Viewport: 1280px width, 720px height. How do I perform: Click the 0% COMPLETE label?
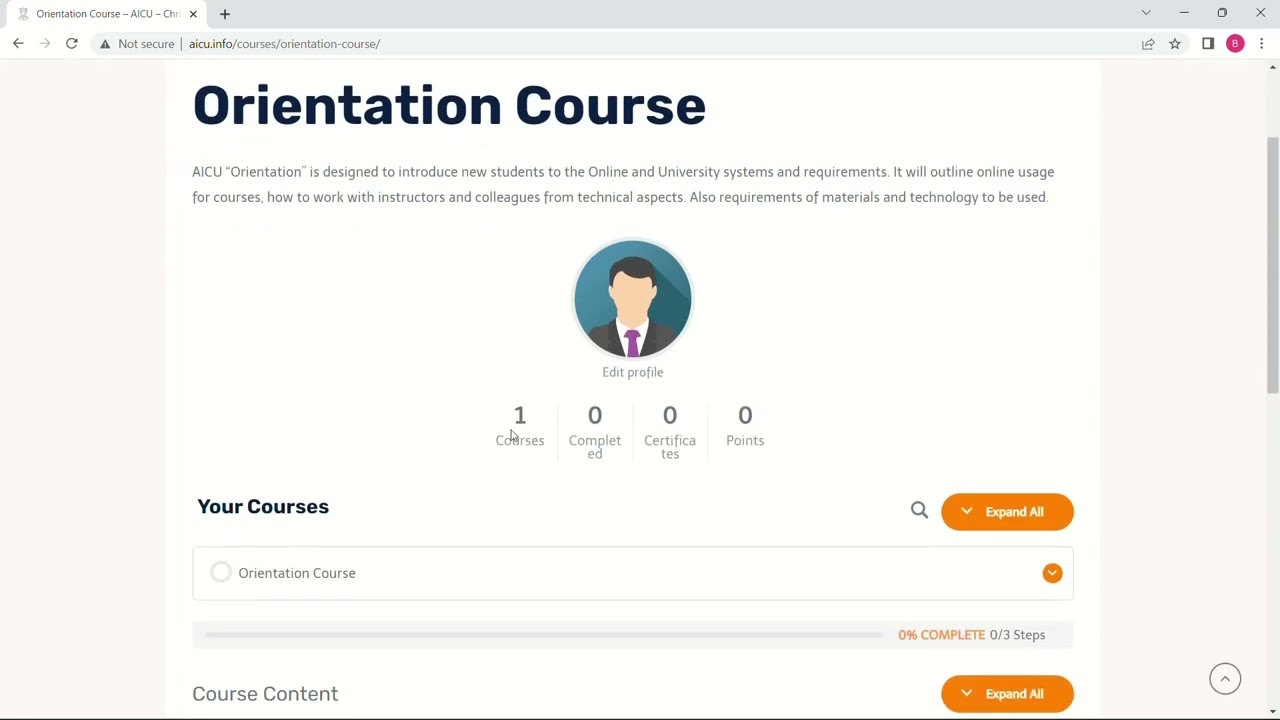tap(941, 635)
